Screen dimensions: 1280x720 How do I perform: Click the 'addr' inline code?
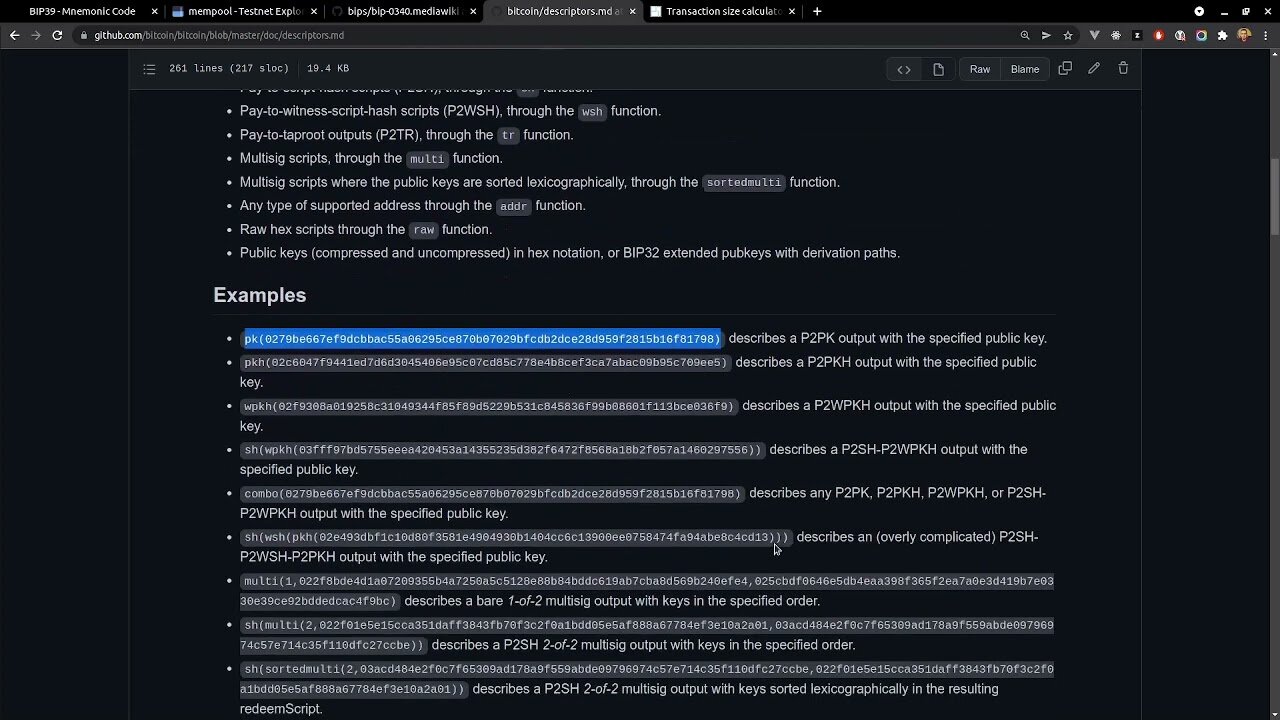click(513, 206)
